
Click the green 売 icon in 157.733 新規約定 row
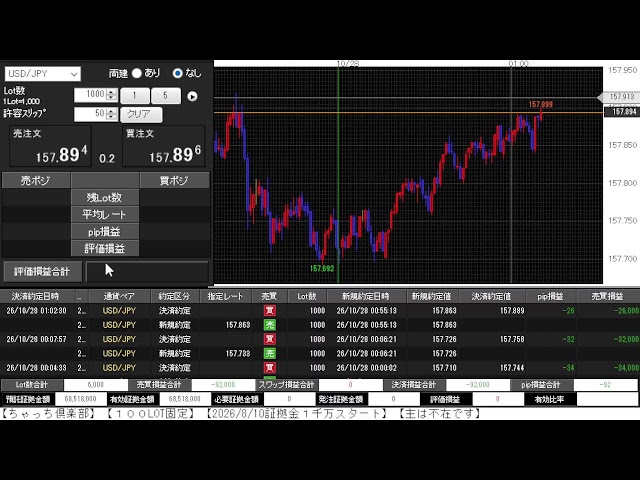pos(269,353)
